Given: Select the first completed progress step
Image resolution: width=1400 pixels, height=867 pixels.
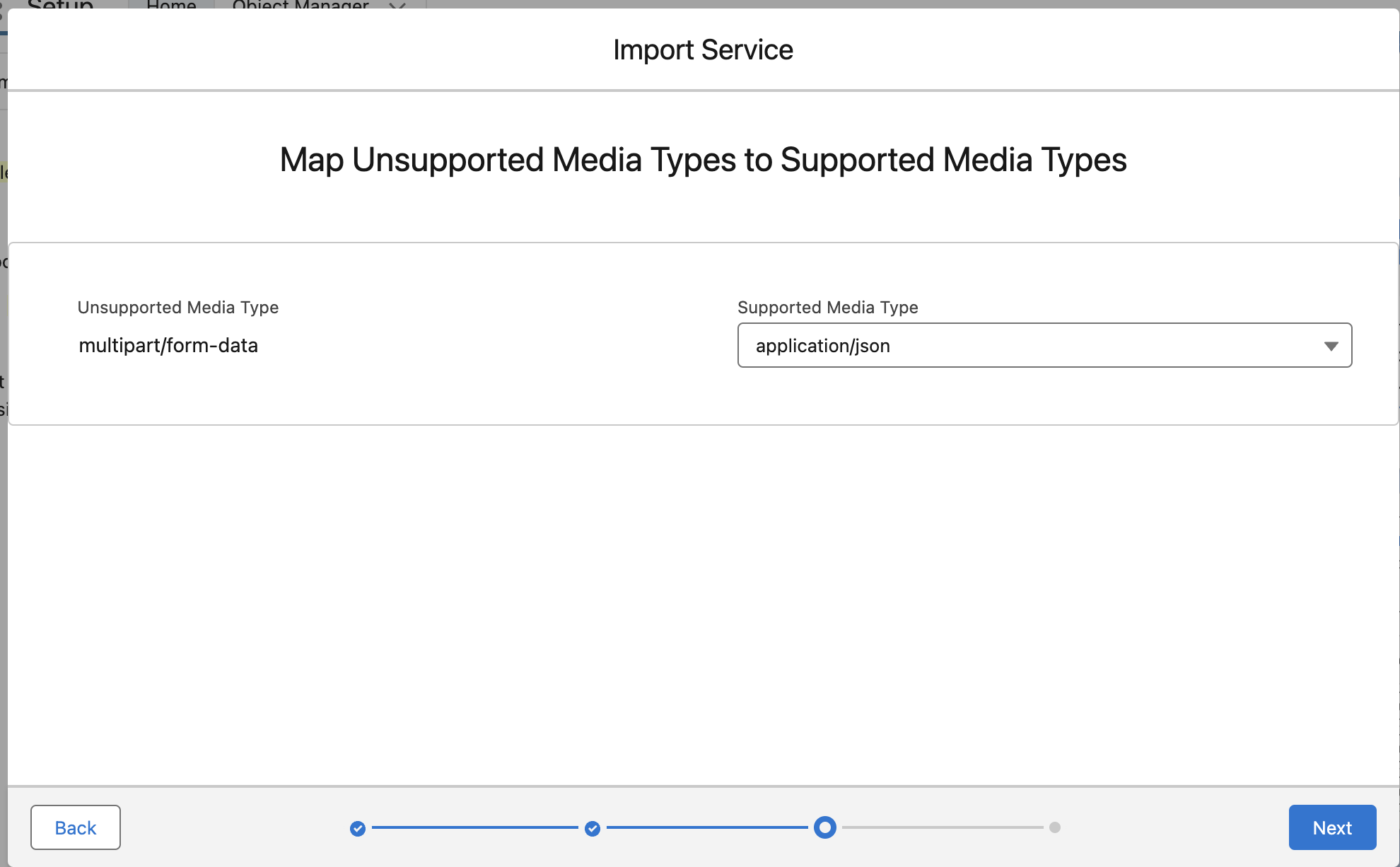Looking at the screenshot, I should click(358, 828).
